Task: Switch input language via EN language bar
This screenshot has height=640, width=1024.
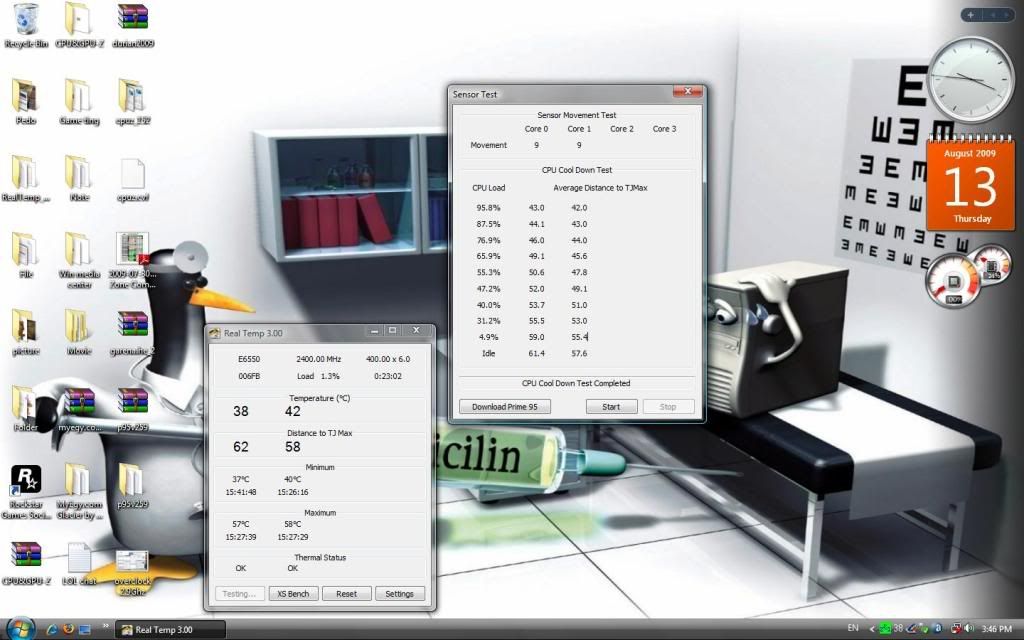Action: point(851,628)
